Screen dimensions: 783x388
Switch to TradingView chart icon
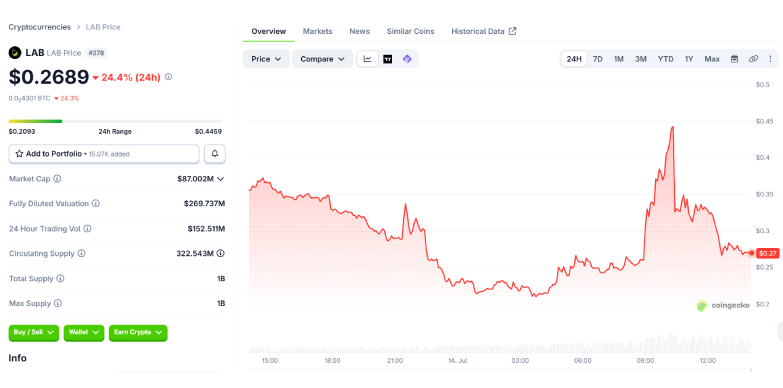388,59
